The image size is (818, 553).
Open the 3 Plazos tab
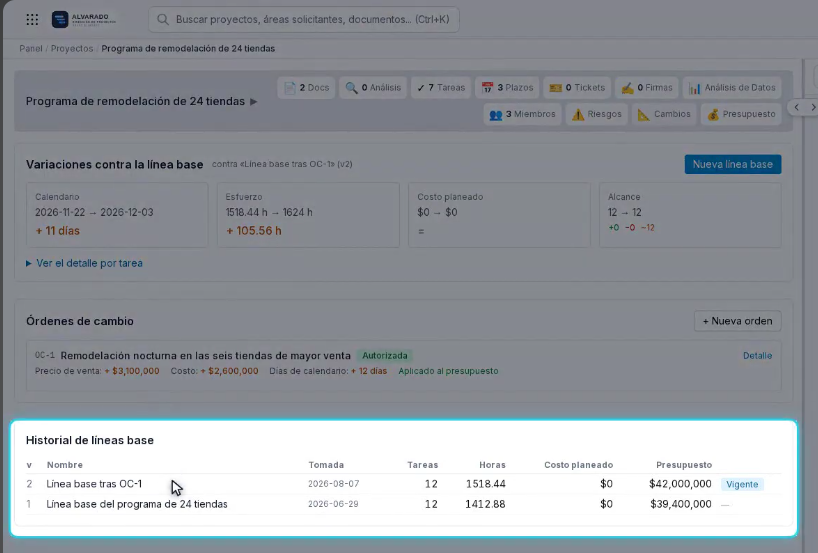pyautogui.click(x=507, y=88)
